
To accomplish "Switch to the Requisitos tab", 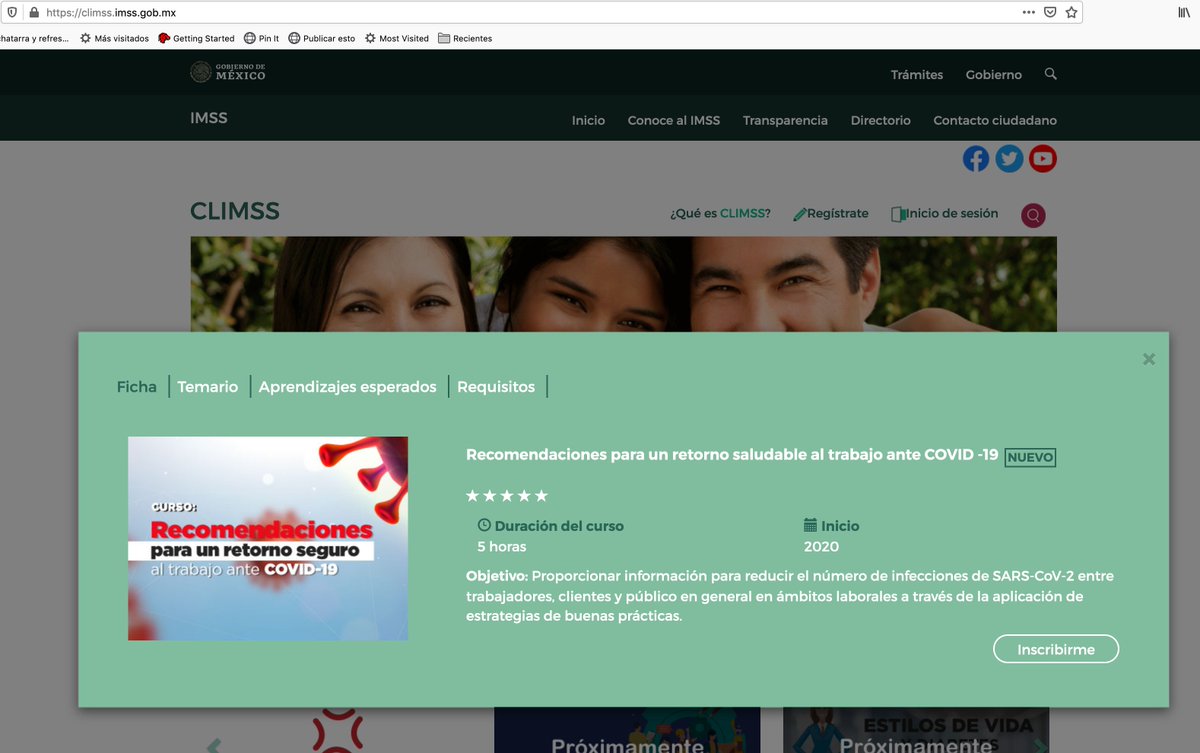I will 496,387.
